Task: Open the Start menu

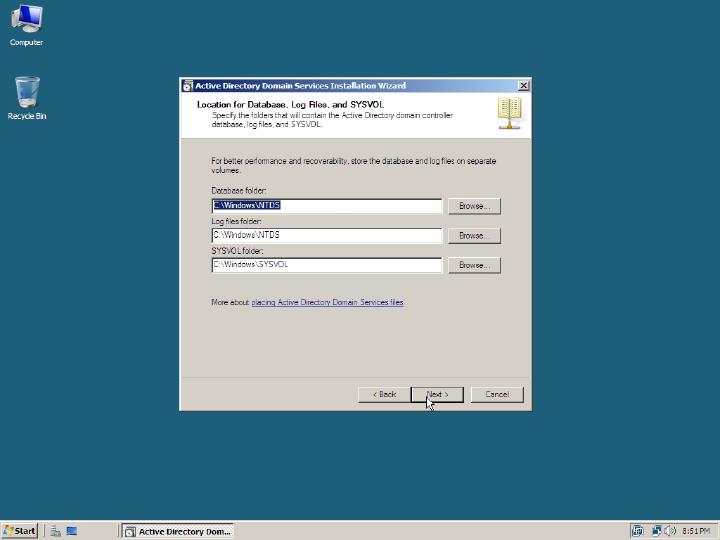Action: click(19, 531)
